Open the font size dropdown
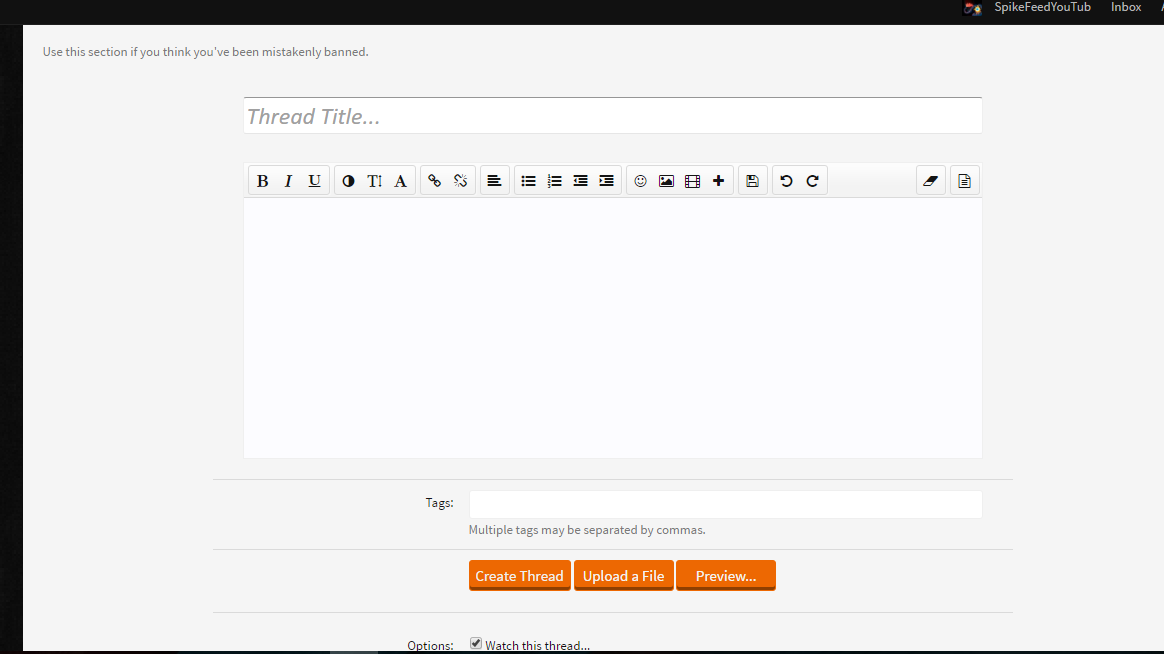1164x654 pixels. [374, 180]
